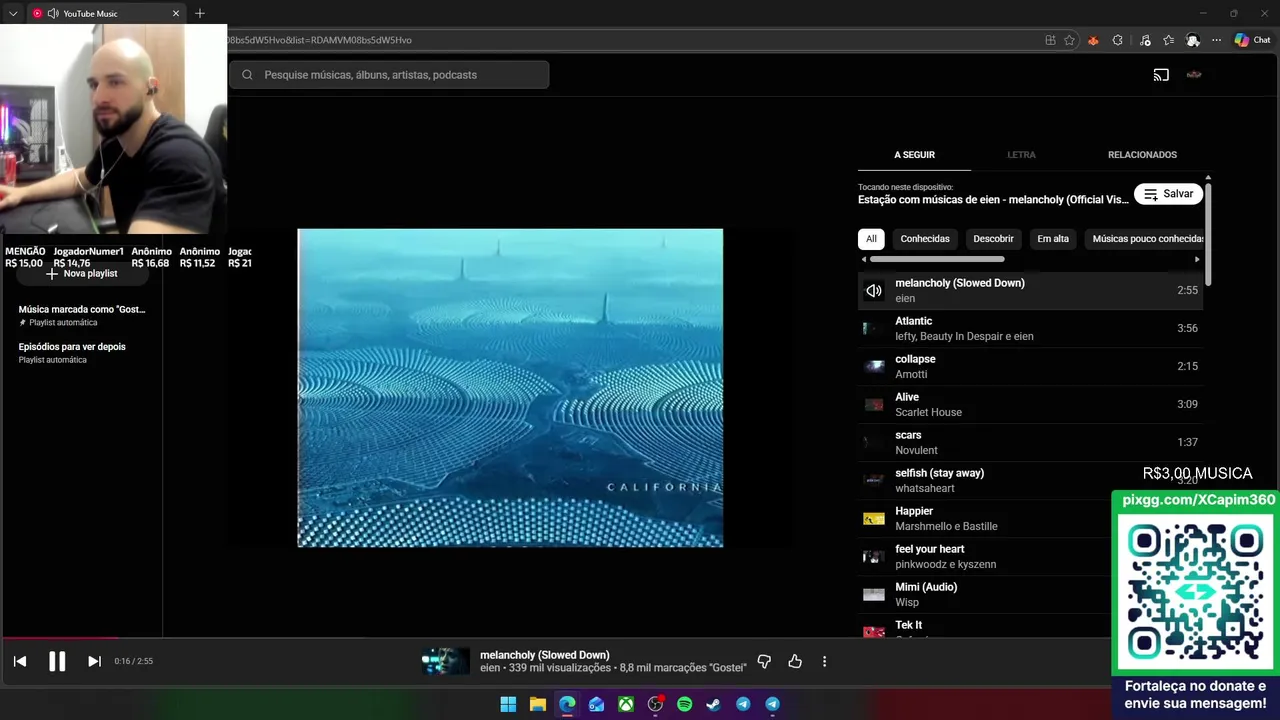
Task: Open Steam from the taskbar
Action: click(713, 704)
